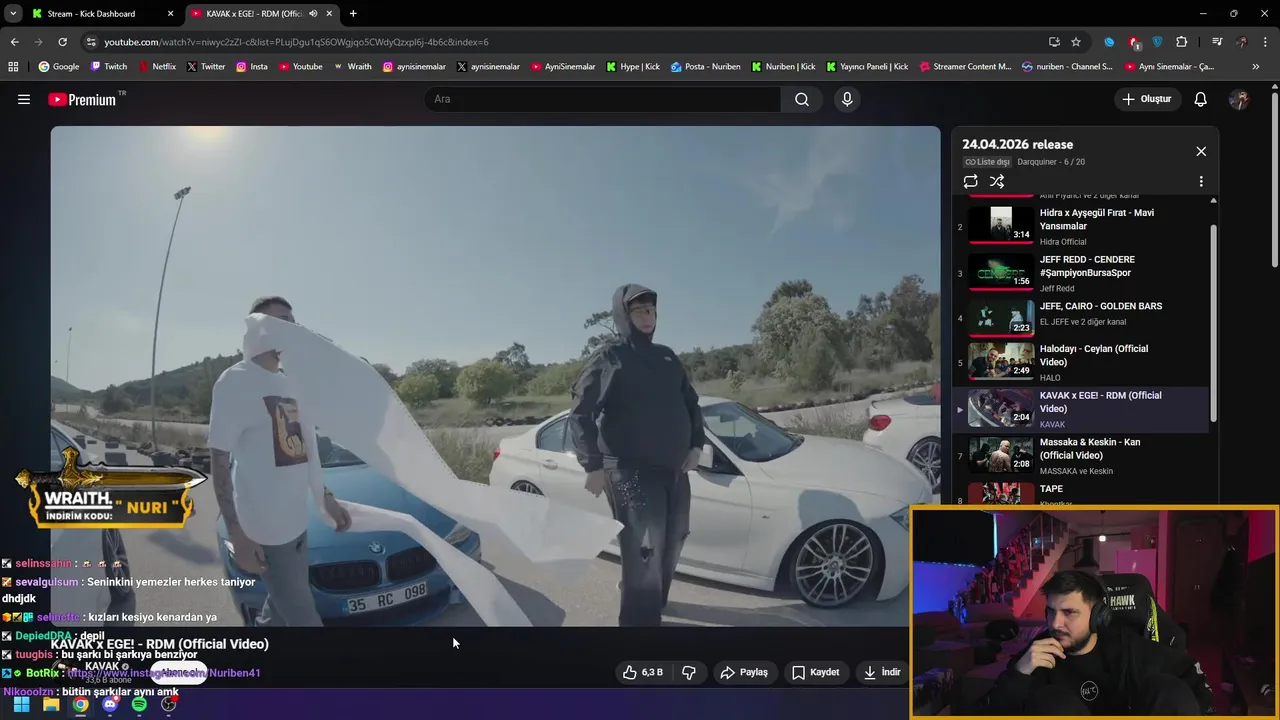
Task: Play Hidra x Ayşegül Fırat playlist video
Action: coord(1080,224)
